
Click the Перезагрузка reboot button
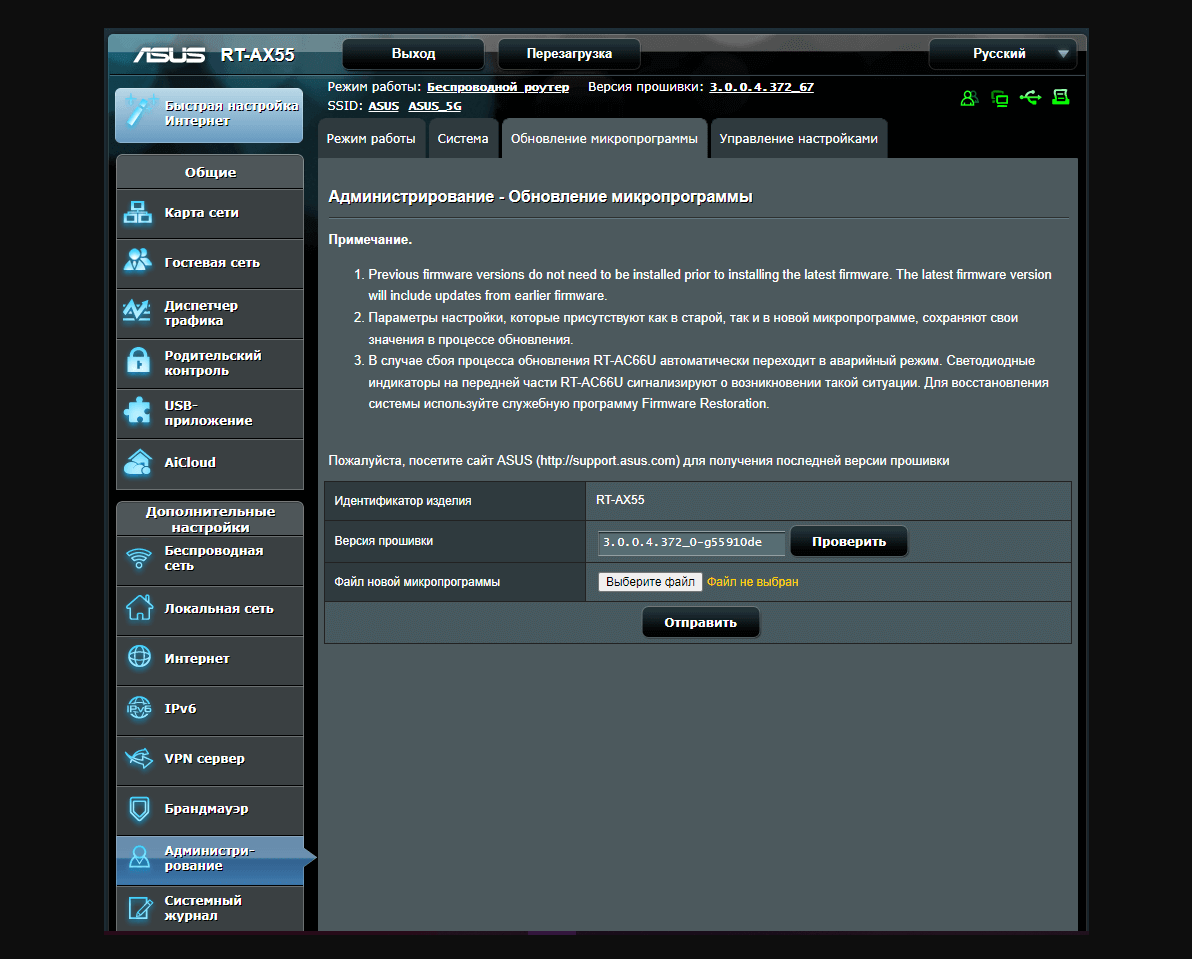pos(569,54)
